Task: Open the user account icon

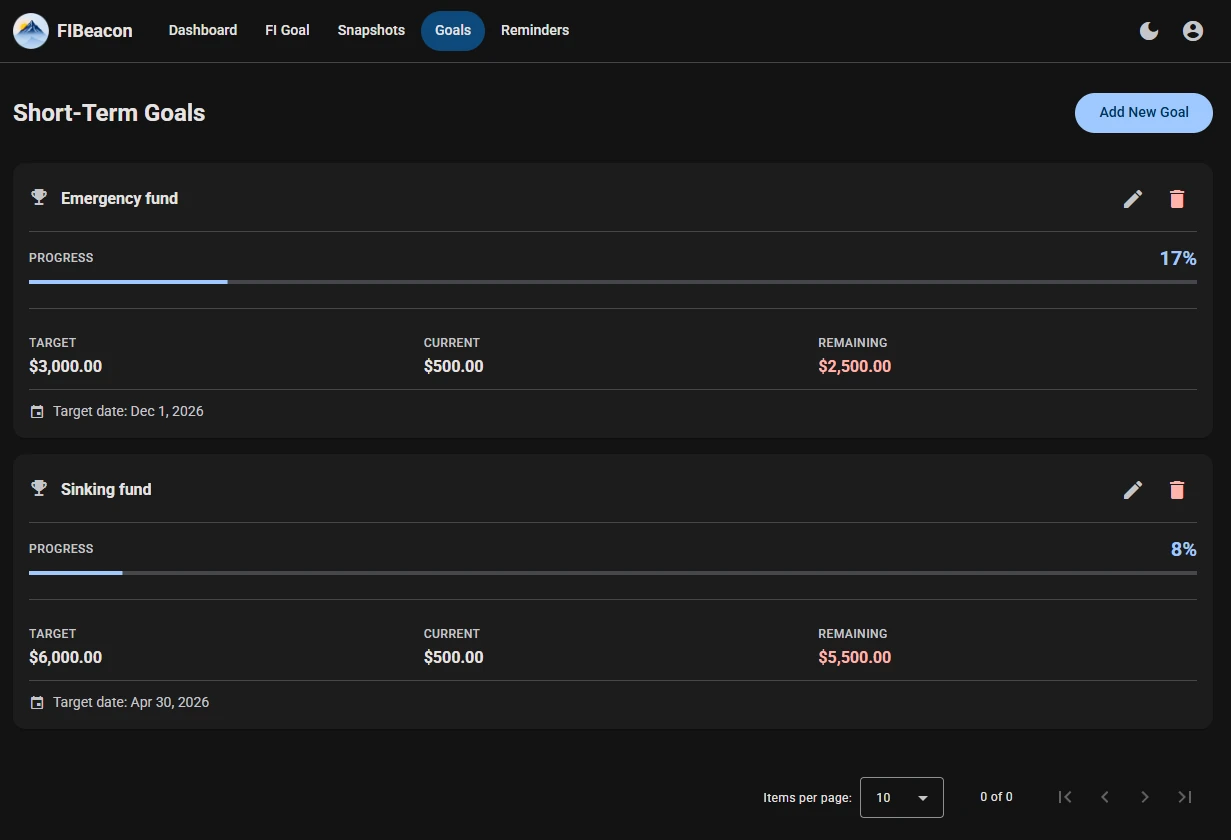Action: 1192,30
